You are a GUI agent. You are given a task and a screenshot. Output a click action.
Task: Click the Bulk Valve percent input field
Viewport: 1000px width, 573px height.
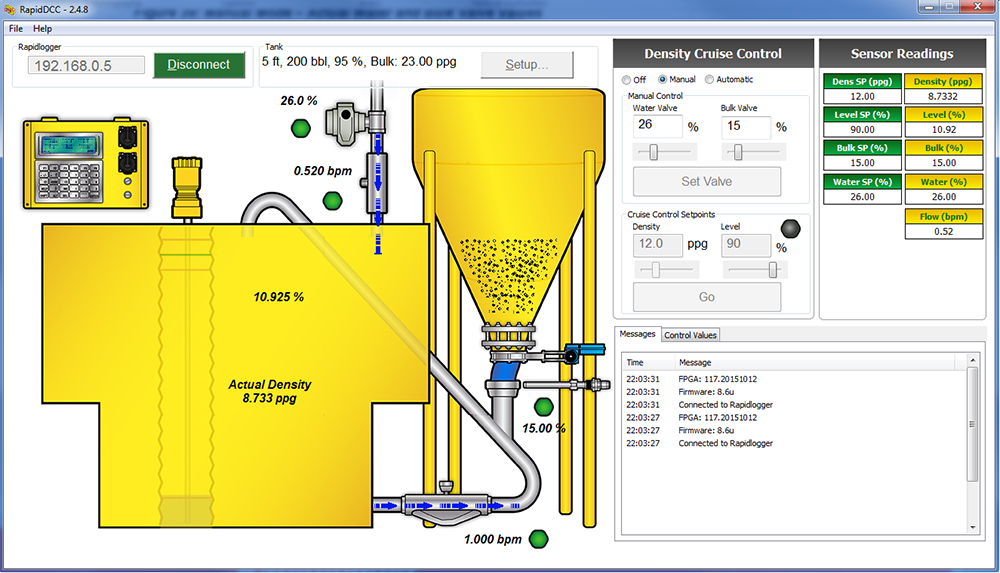coord(746,127)
